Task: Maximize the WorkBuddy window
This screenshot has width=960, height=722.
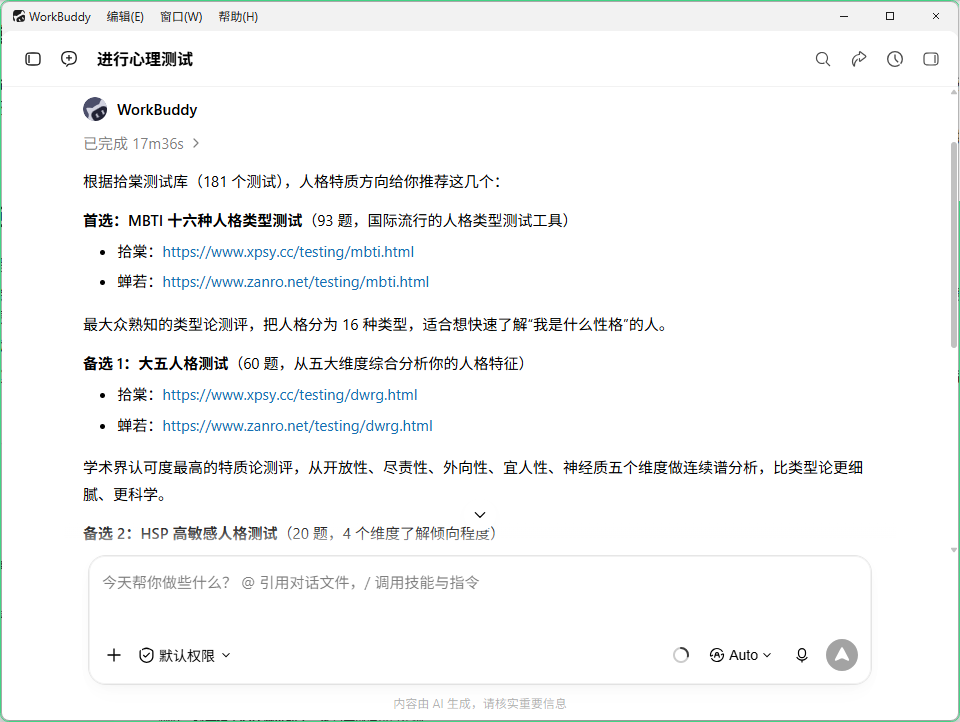Action: [890, 17]
